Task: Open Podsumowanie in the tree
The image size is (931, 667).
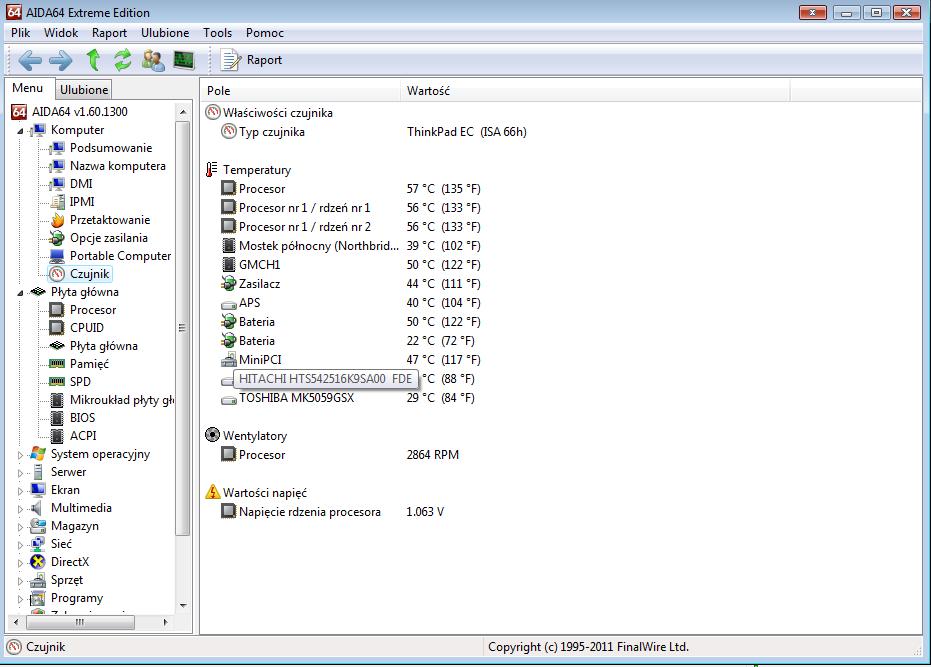Action: 111,148
